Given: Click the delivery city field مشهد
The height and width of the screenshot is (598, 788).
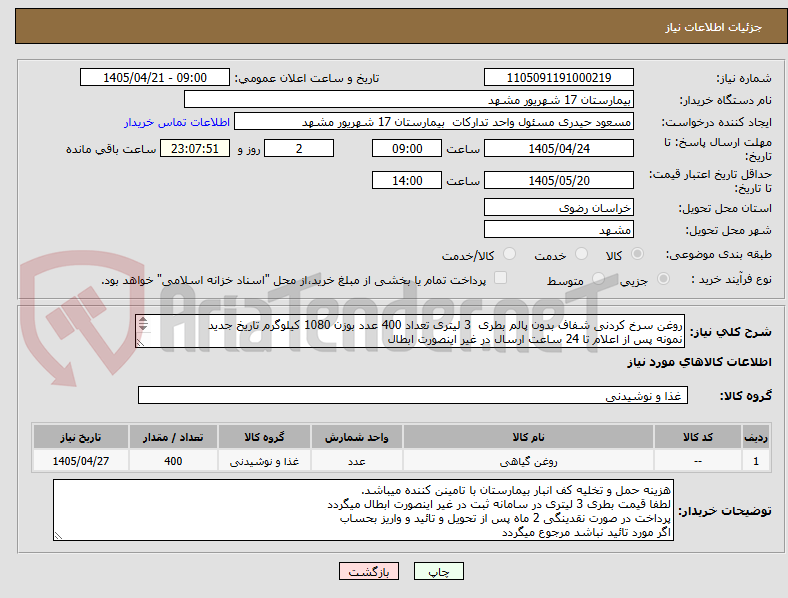Looking at the screenshot, I should tap(559, 229).
